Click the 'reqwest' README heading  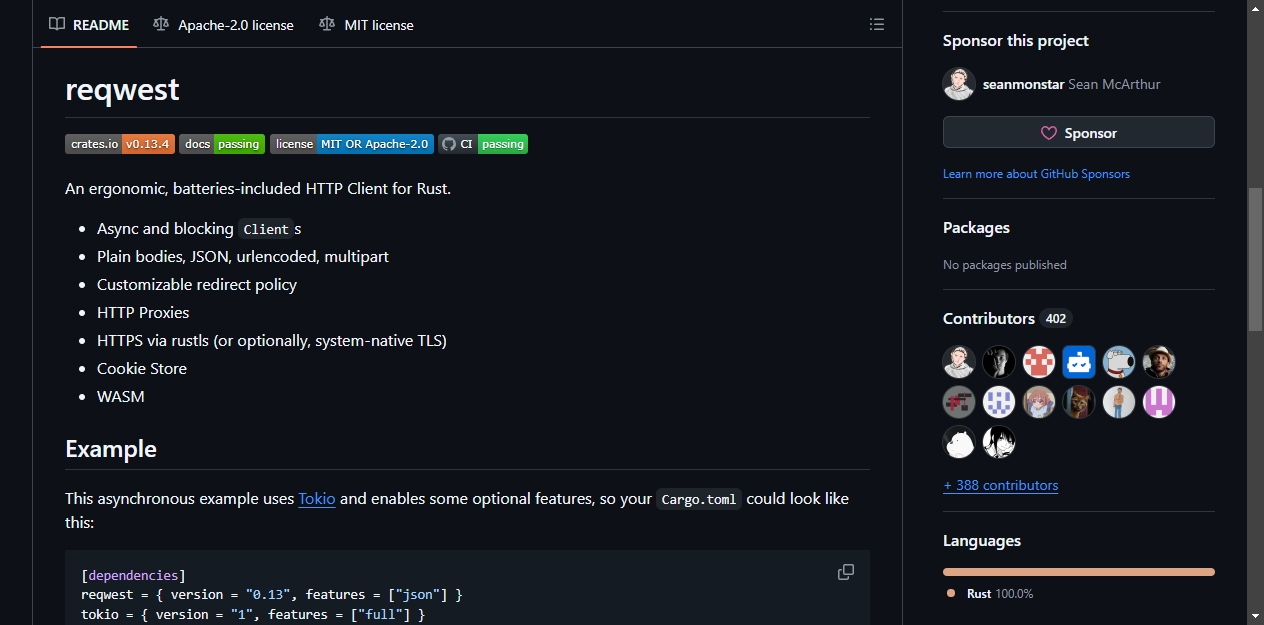122,89
